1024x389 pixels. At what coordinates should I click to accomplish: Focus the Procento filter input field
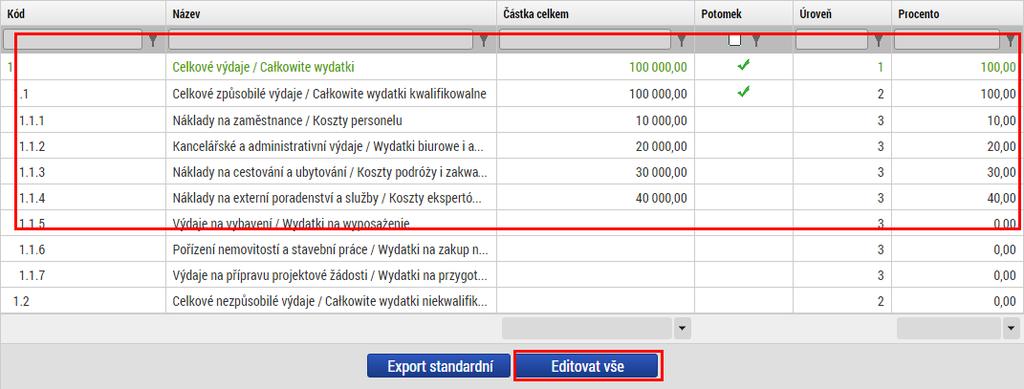(x=946, y=40)
